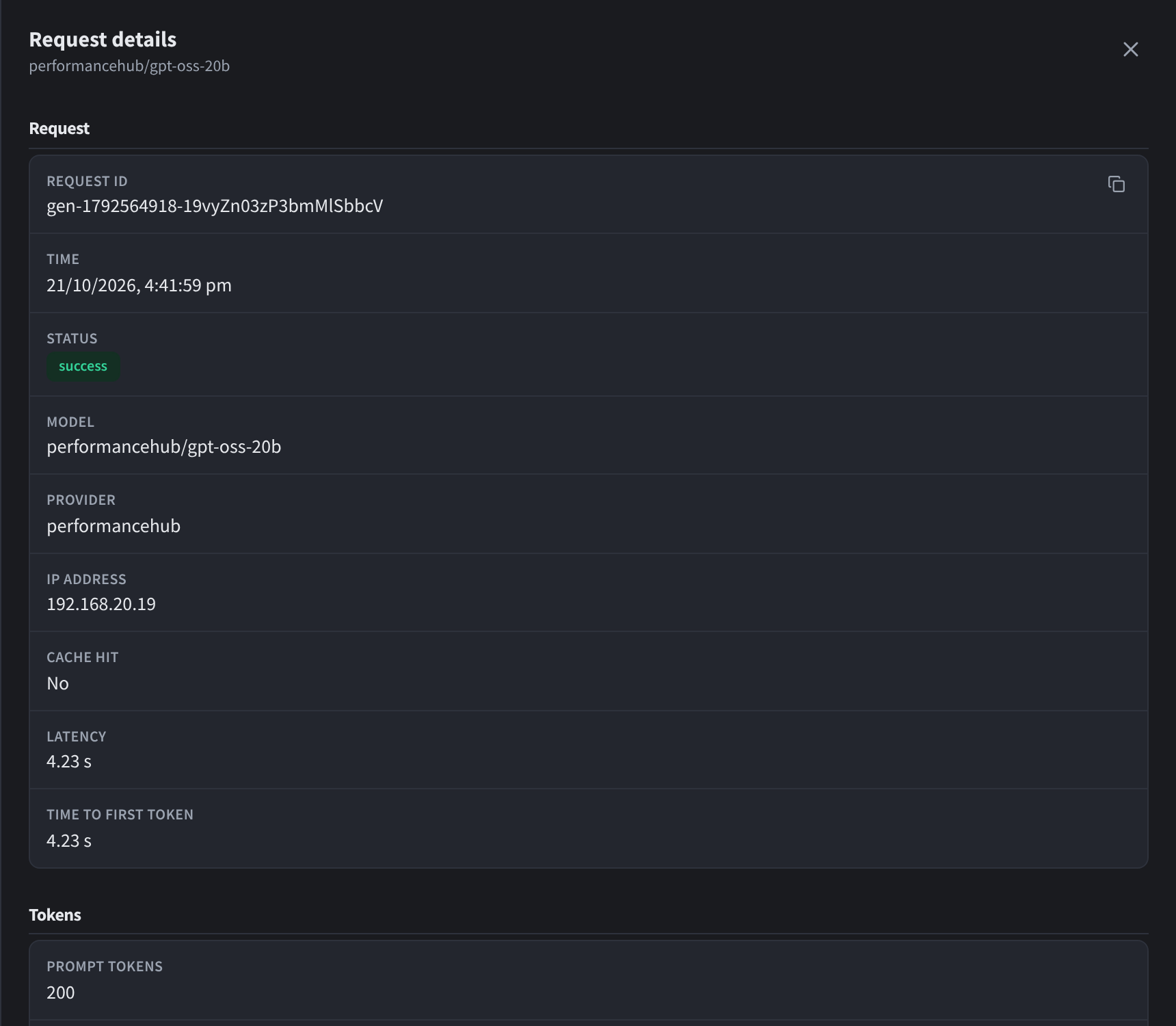Click the 4.23 s value under LATENCY

coord(69,761)
